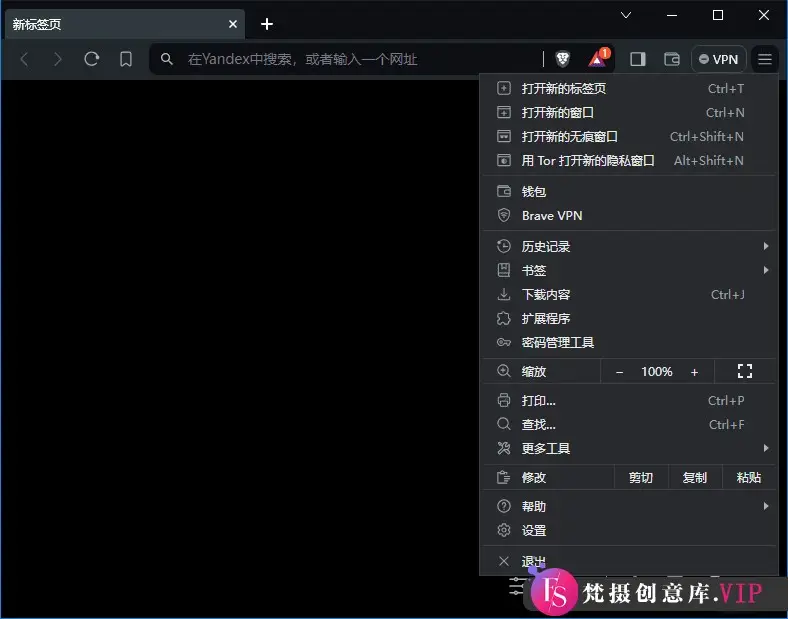
Task: Add a new tab with plus button
Action: [x=267, y=24]
